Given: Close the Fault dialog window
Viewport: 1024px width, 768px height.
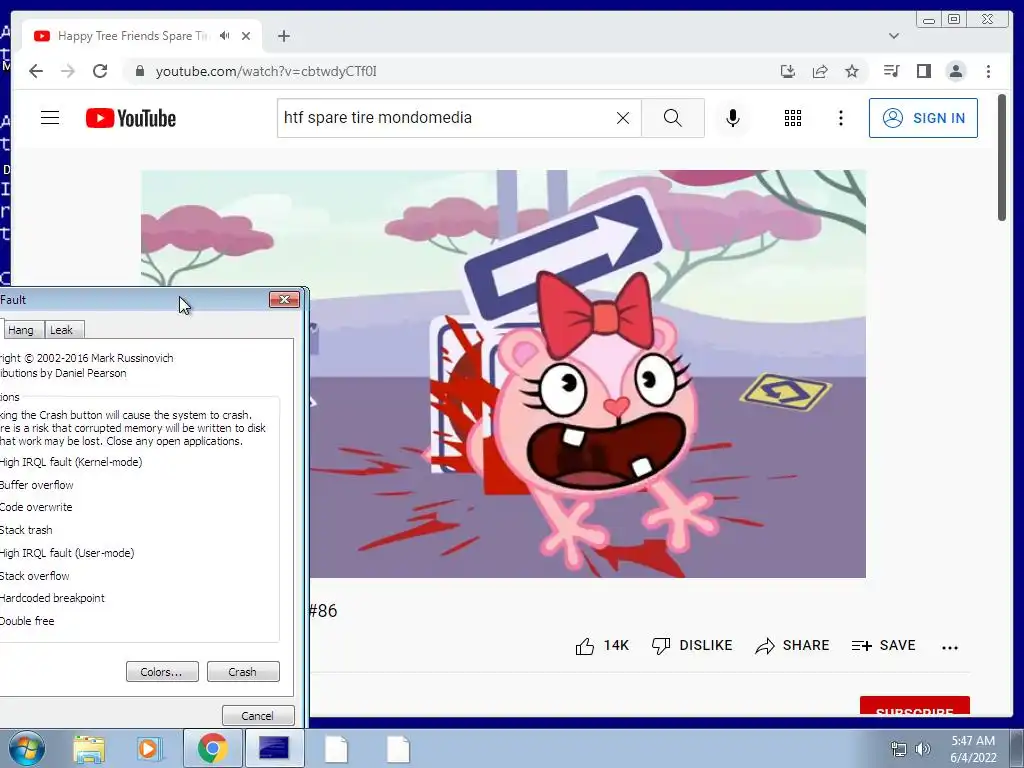Looking at the screenshot, I should coord(284,299).
